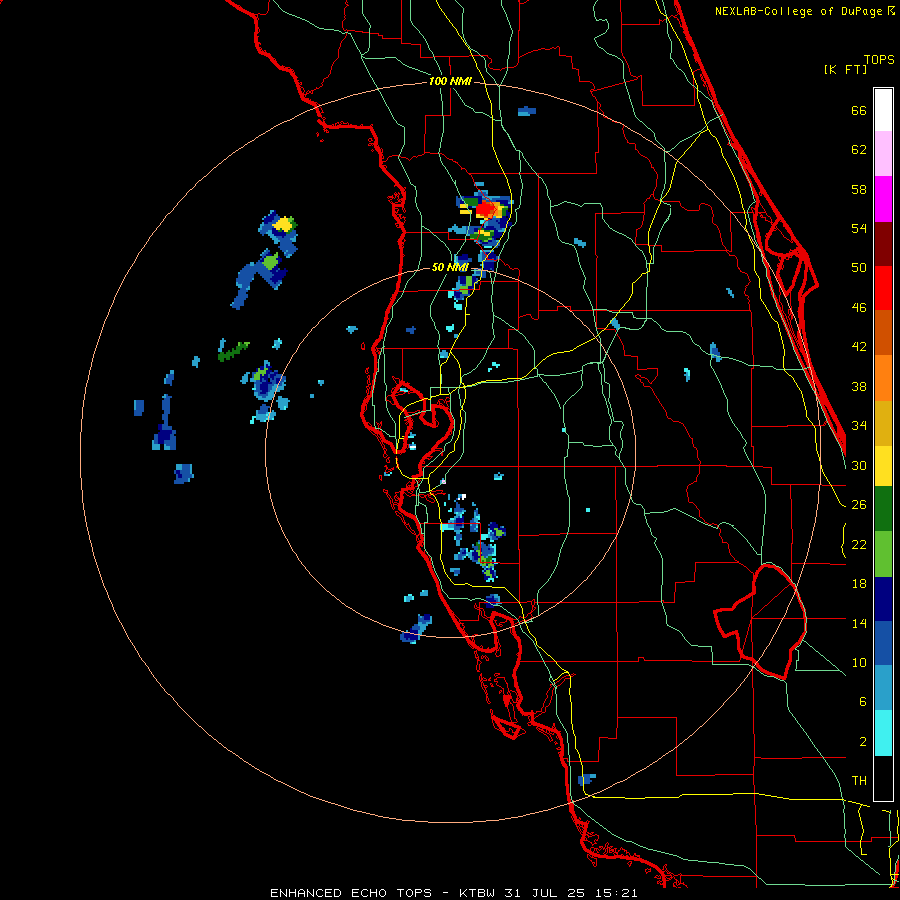Select the bright yellow legend swatch
900x900 pixels.
pos(883,465)
